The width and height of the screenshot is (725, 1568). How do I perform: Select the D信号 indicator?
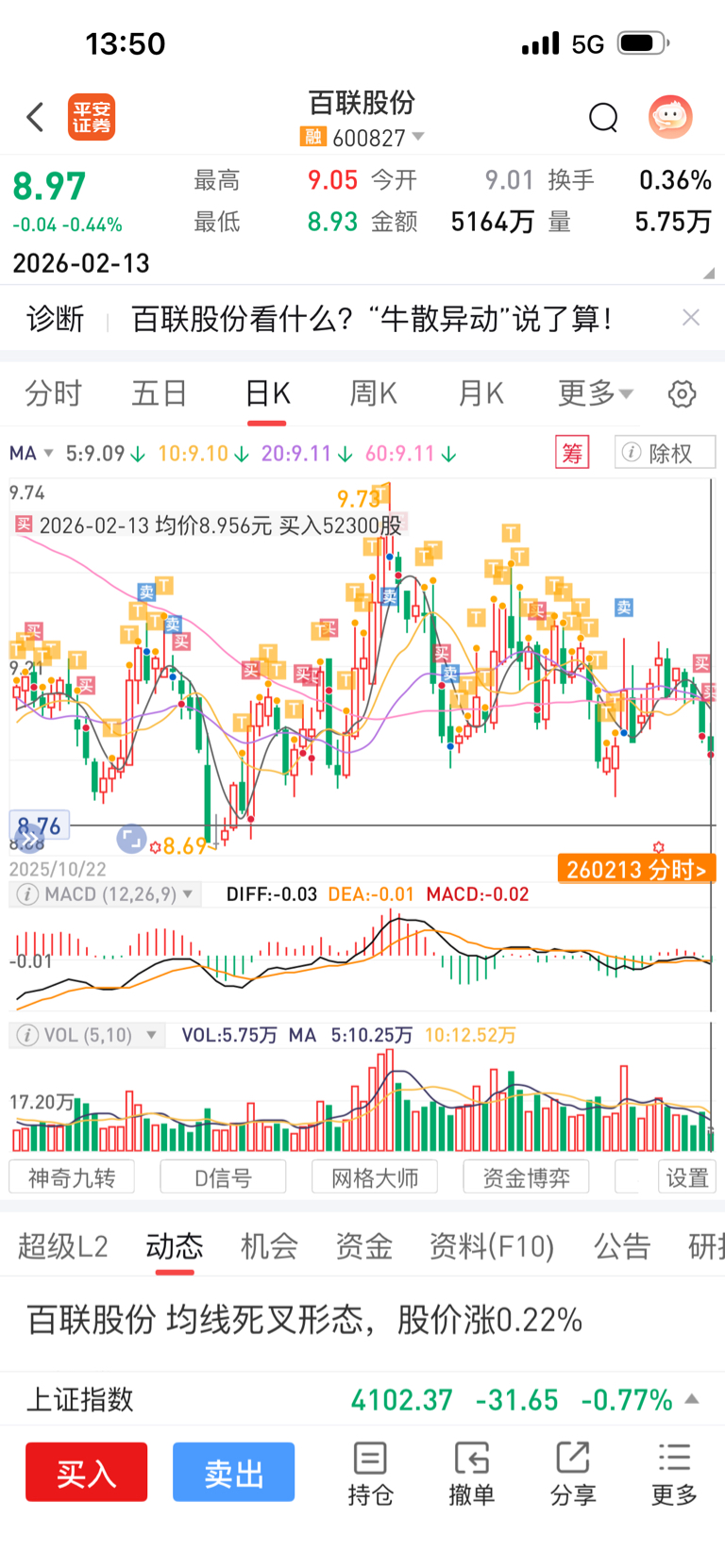(223, 1177)
